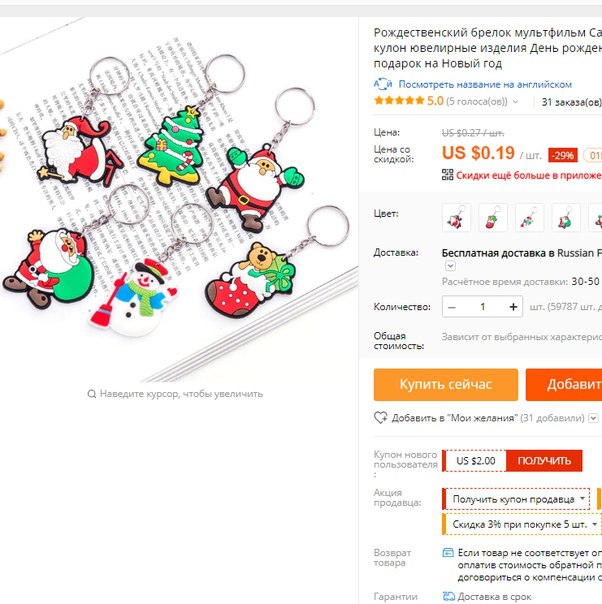The height and width of the screenshot is (604, 602).
Task: Click the heart icon to add to wishlist
Action: tap(381, 418)
